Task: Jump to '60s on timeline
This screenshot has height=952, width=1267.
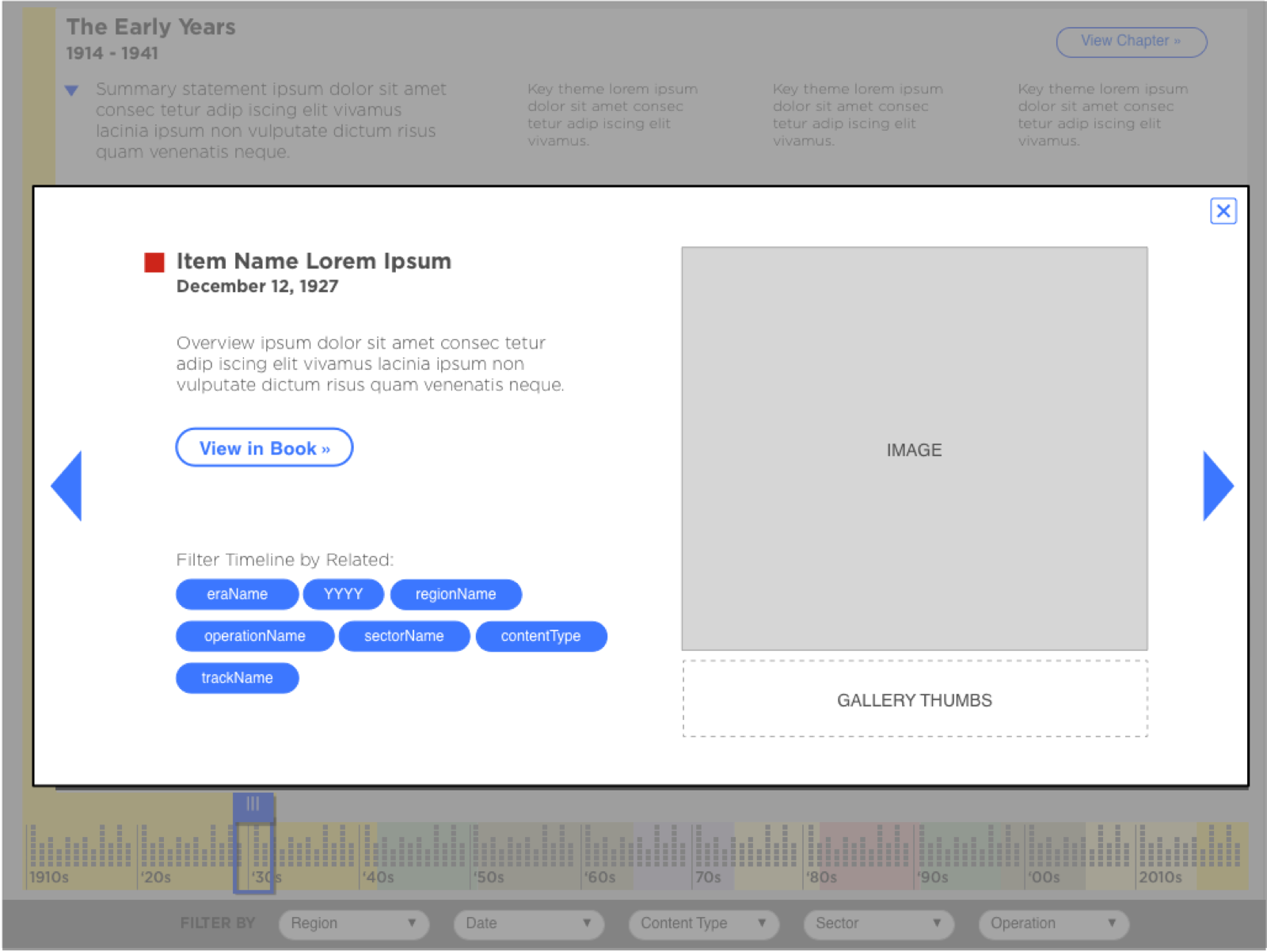Action: click(600, 878)
